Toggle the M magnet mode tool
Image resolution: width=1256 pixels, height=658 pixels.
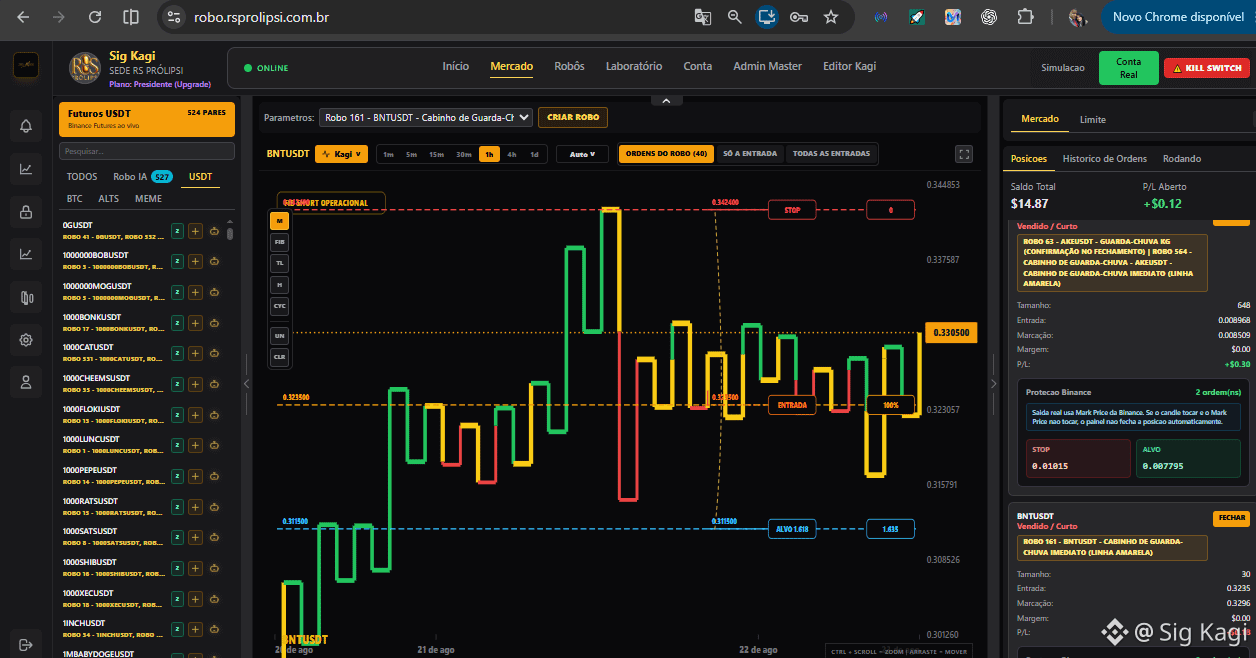pyautogui.click(x=279, y=220)
